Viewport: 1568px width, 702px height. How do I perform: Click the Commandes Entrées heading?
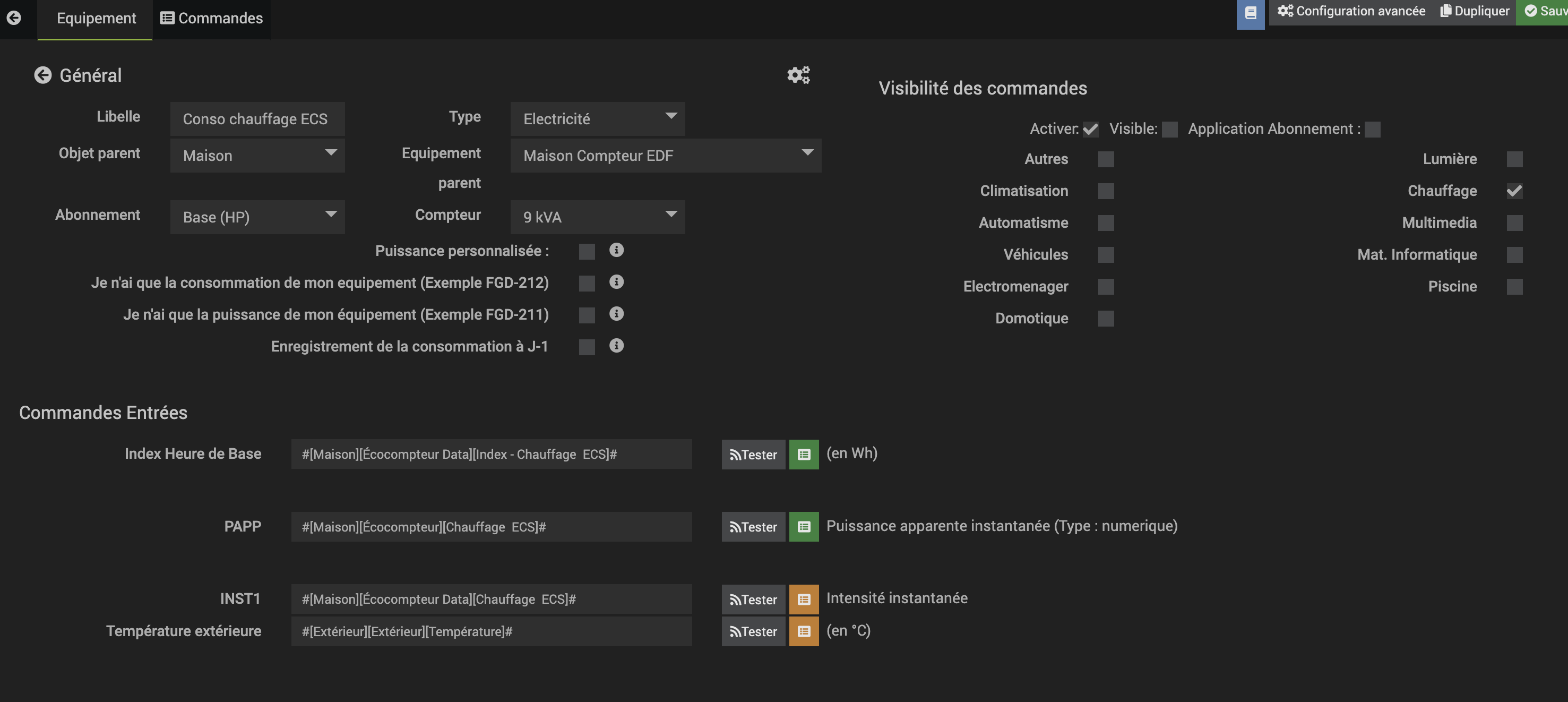coord(103,413)
